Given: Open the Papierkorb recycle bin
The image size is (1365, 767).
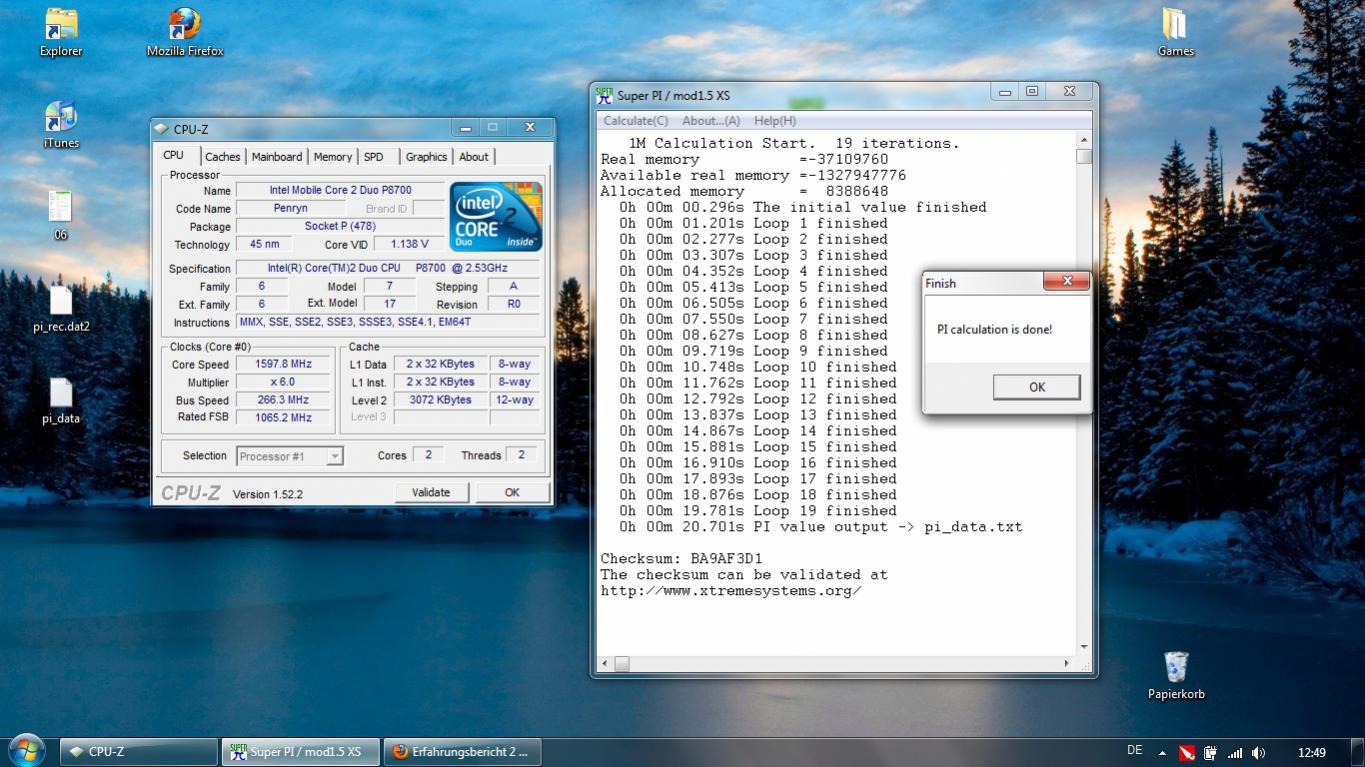Looking at the screenshot, I should click(1176, 675).
